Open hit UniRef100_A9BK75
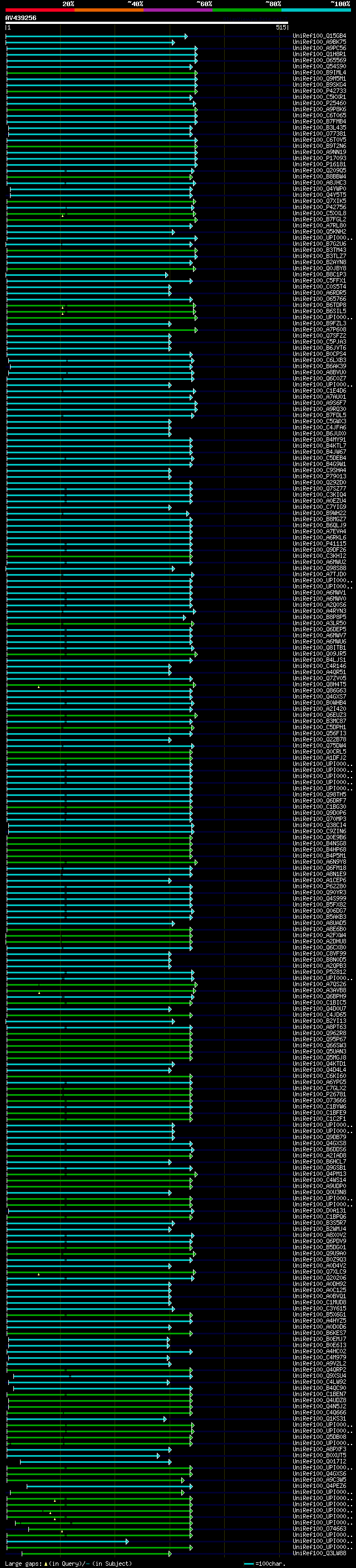 (319, 42)
